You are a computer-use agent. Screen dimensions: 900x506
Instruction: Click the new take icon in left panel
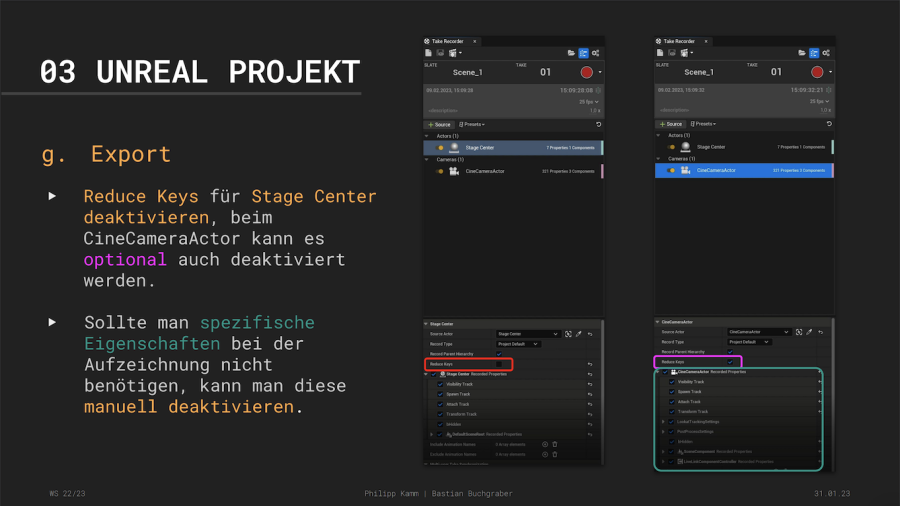[x=428, y=52]
